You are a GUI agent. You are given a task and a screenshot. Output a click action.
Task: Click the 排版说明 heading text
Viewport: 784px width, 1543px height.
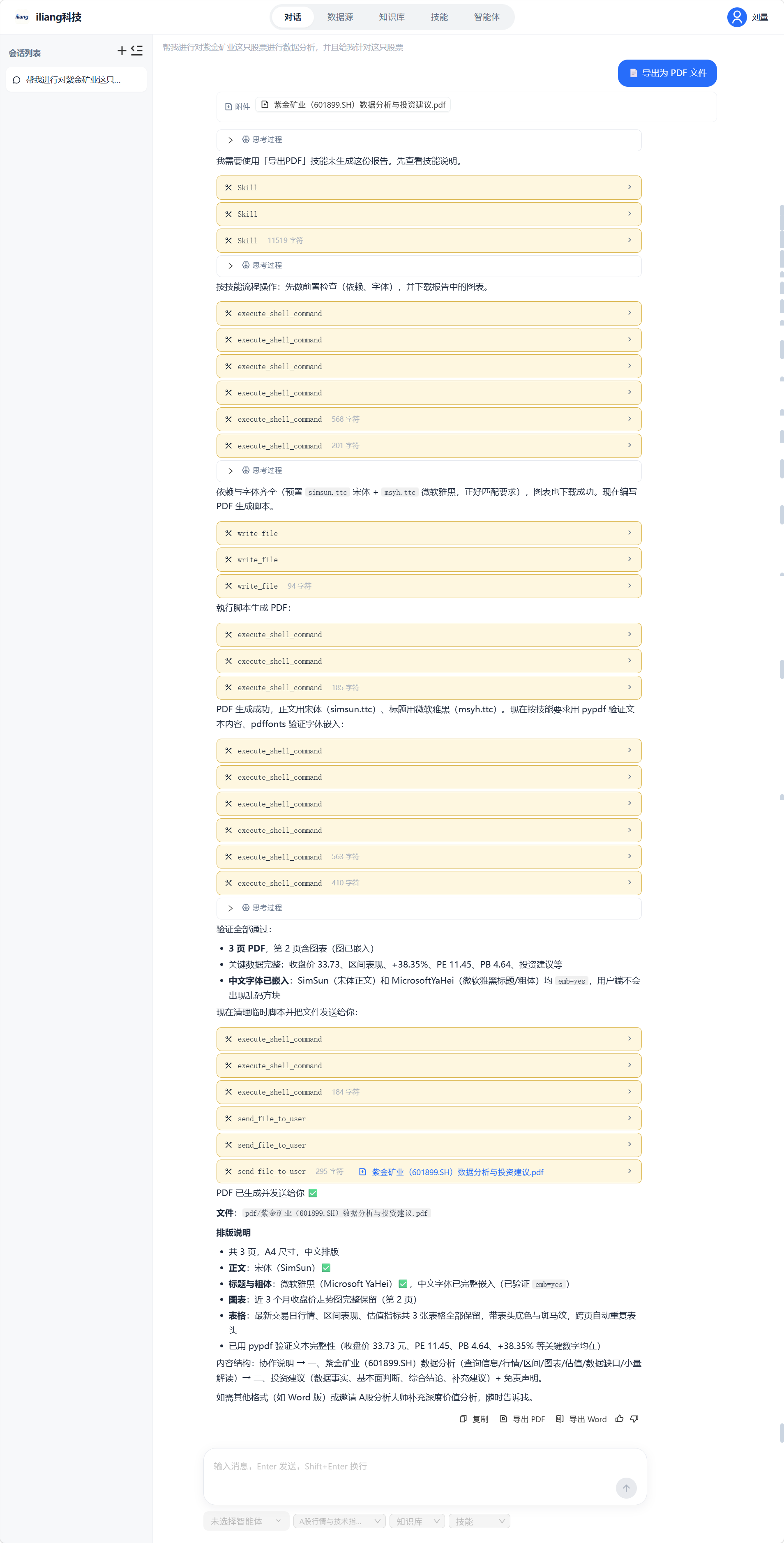pos(233,1233)
